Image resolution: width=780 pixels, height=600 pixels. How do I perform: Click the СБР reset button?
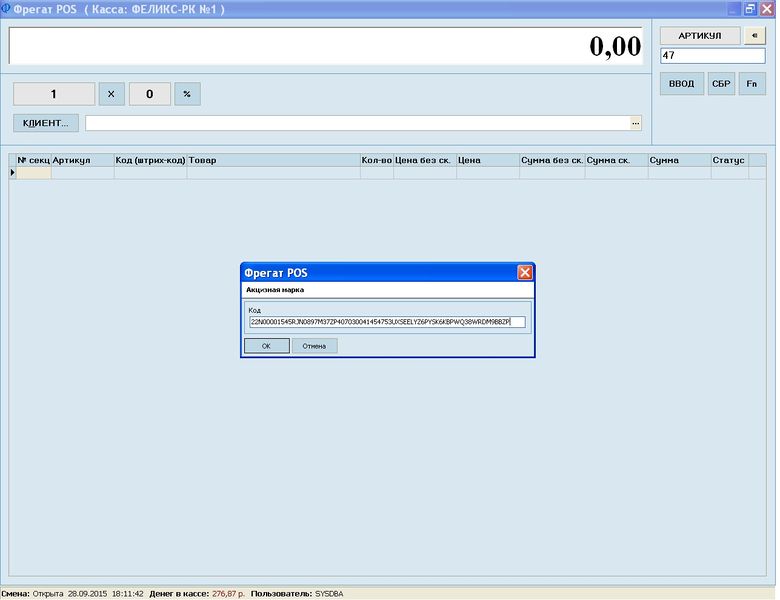pos(721,84)
